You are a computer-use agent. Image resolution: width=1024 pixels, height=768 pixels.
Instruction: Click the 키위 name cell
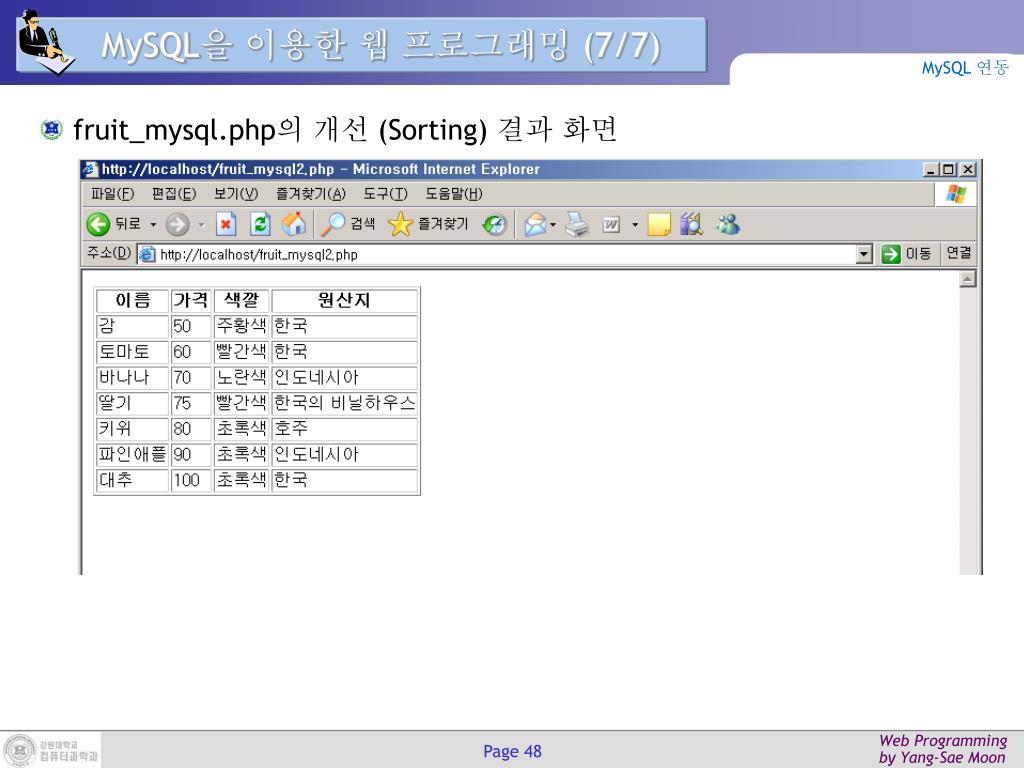[133, 428]
